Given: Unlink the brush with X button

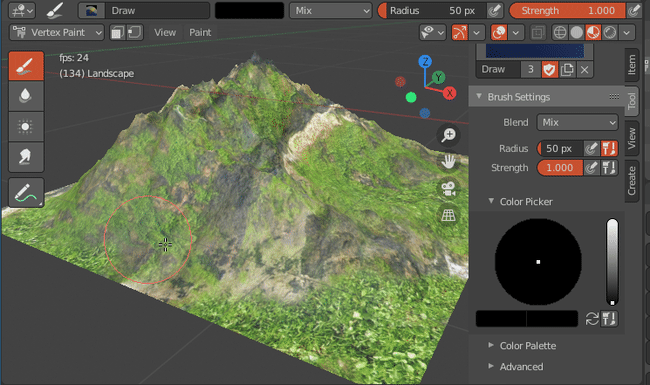Looking at the screenshot, I should tap(585, 69).
